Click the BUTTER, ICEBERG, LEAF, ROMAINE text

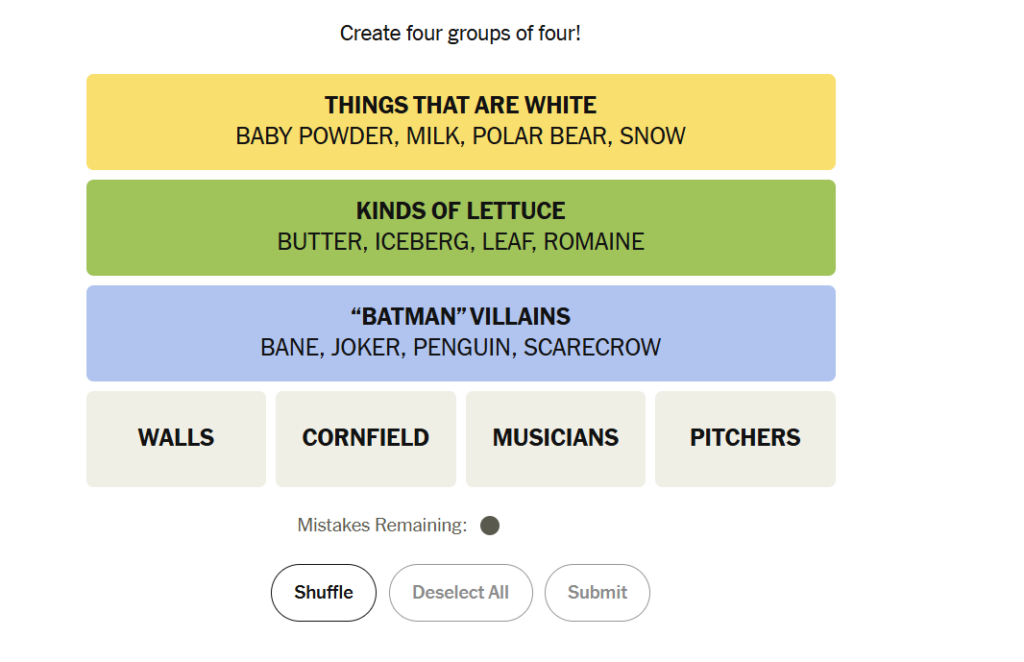coord(460,242)
